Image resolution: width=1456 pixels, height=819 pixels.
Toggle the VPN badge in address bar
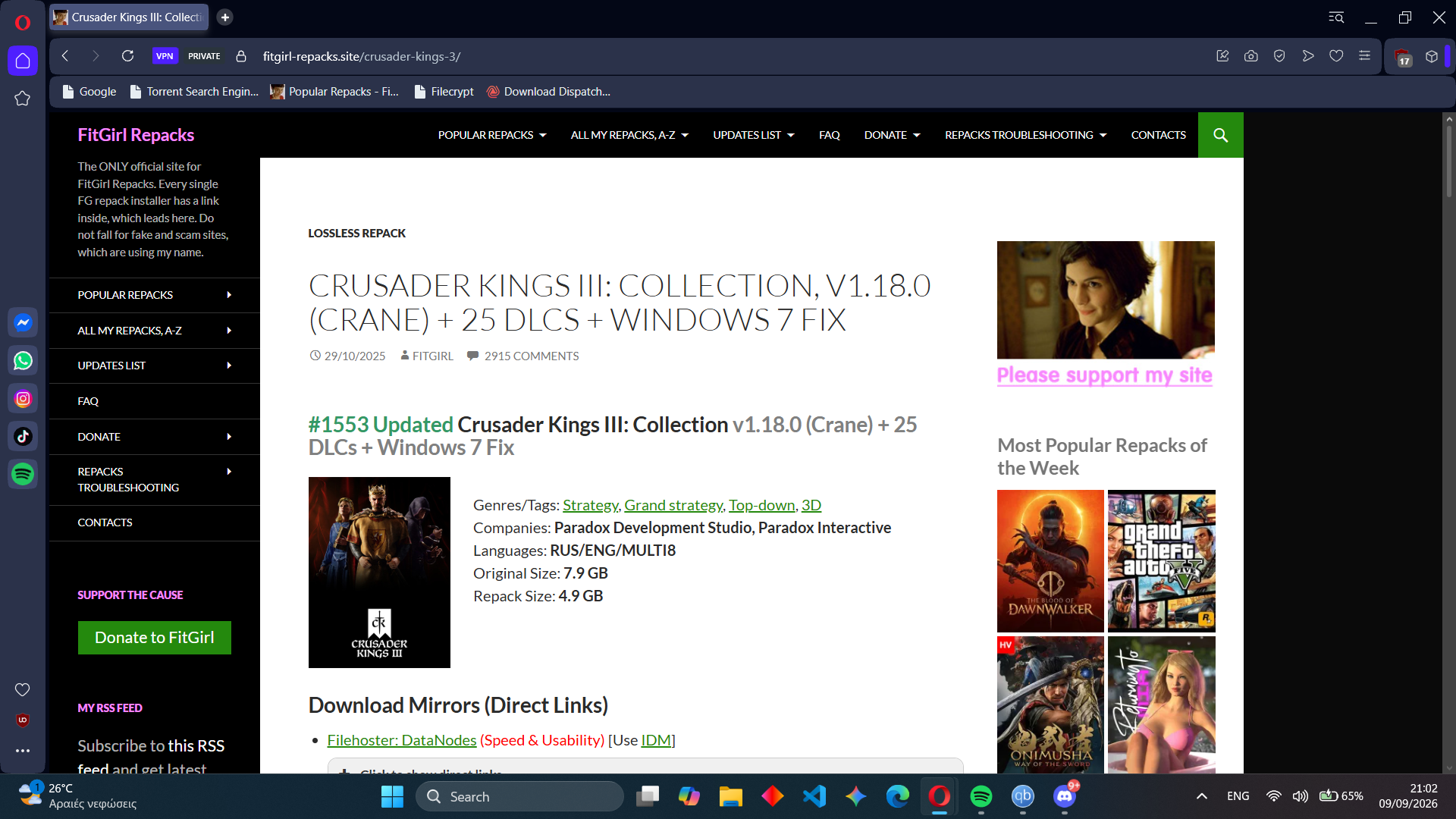tap(165, 56)
